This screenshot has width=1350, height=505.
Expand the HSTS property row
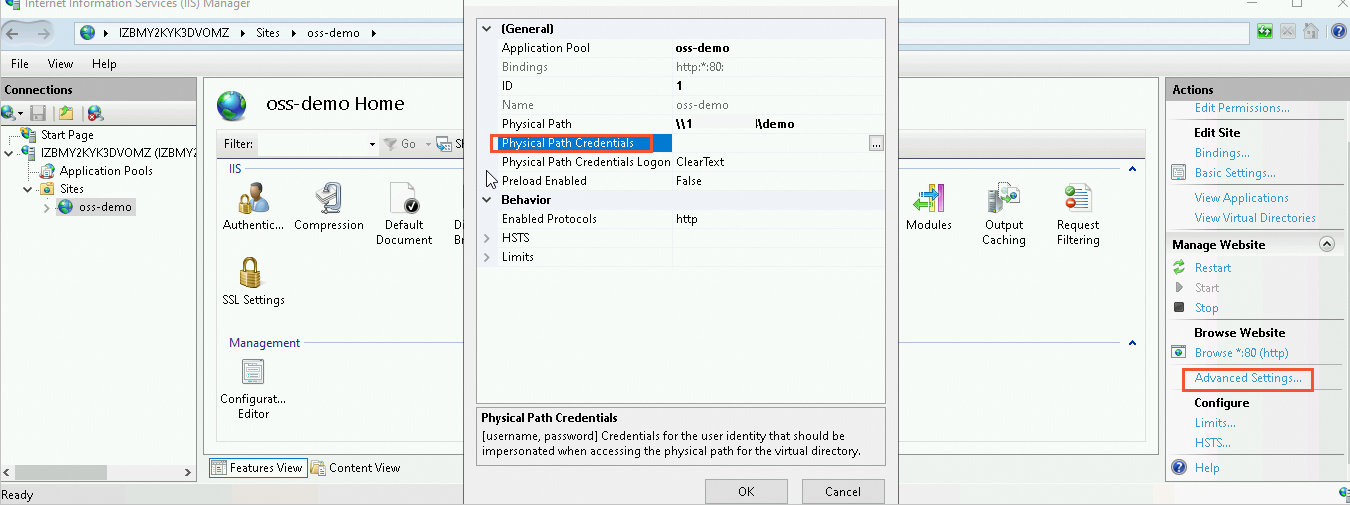(487, 238)
